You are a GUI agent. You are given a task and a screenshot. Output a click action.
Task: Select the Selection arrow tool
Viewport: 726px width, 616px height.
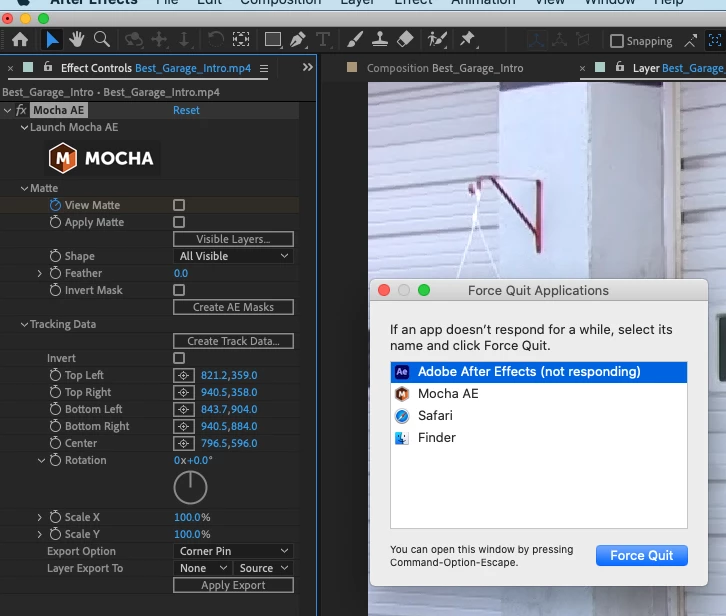coord(52,40)
